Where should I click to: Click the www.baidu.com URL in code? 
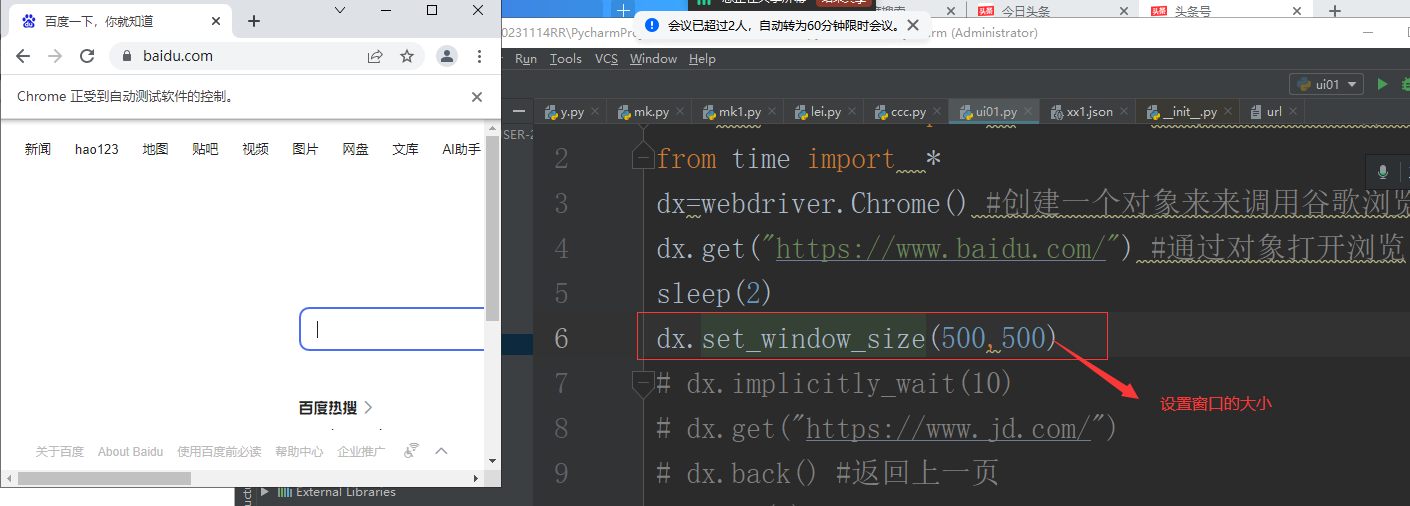[x=940, y=249]
